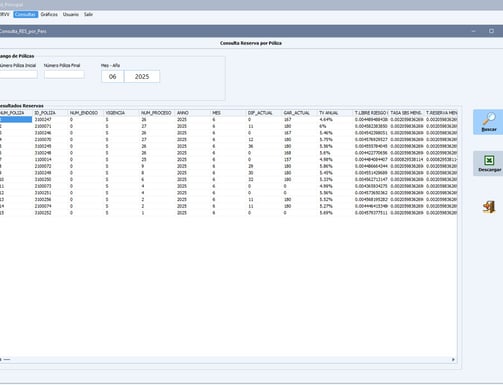Image resolution: width=503 pixels, height=385 pixels.
Task: Select the cell with ID_POLIZA 2100252
Action: pos(43,213)
